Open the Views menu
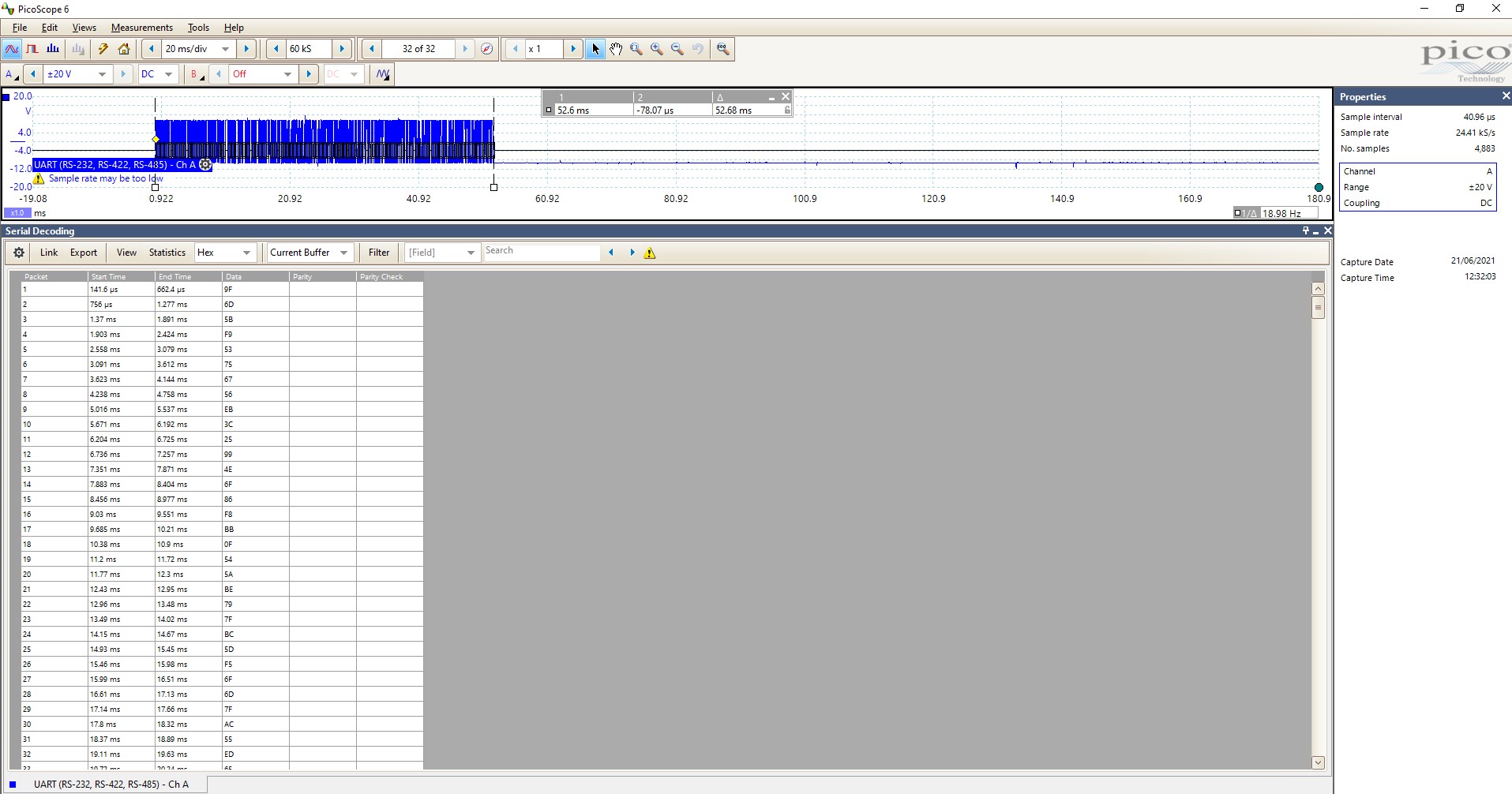 pos(84,28)
